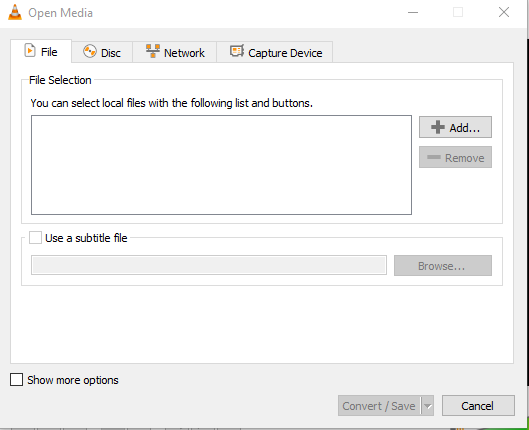The height and width of the screenshot is (430, 529).
Task: Switch to the Disc tab
Action: pos(102,52)
